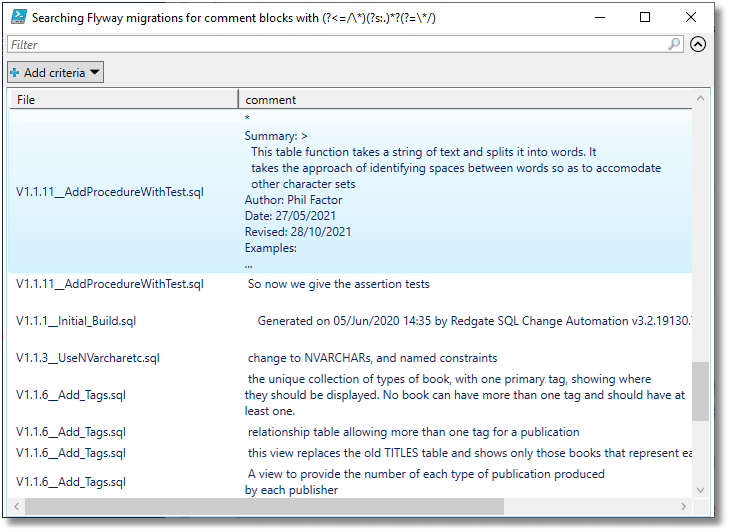Click the horizontal scrollbar right arrow
Image resolution: width=729 pixels, height=532 pixels.
pyautogui.click(x=683, y=506)
